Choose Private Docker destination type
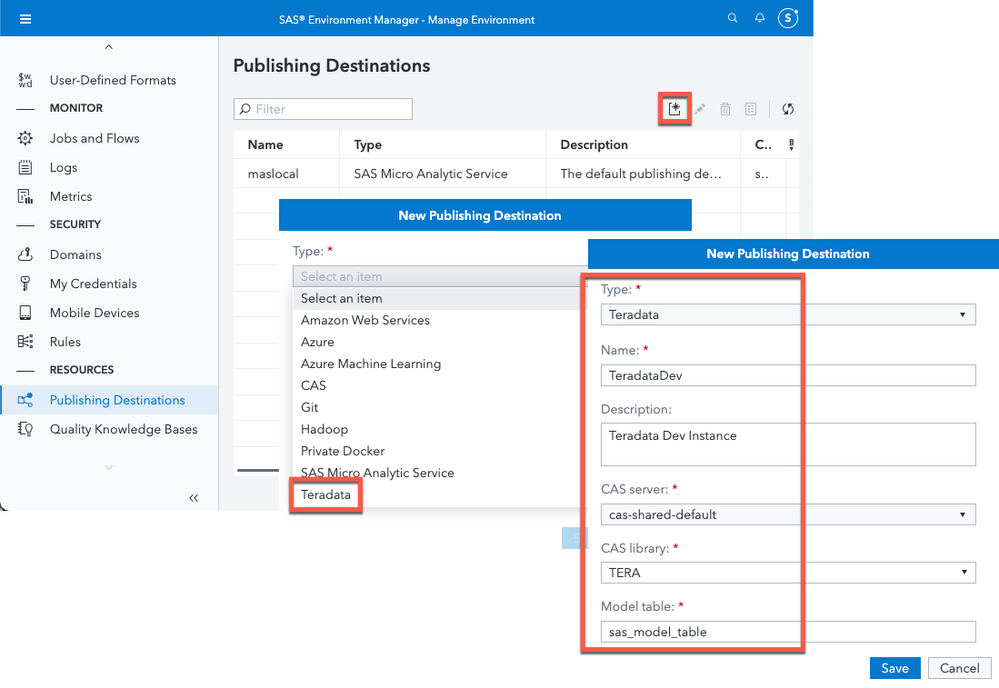The image size is (999, 688). tap(343, 451)
